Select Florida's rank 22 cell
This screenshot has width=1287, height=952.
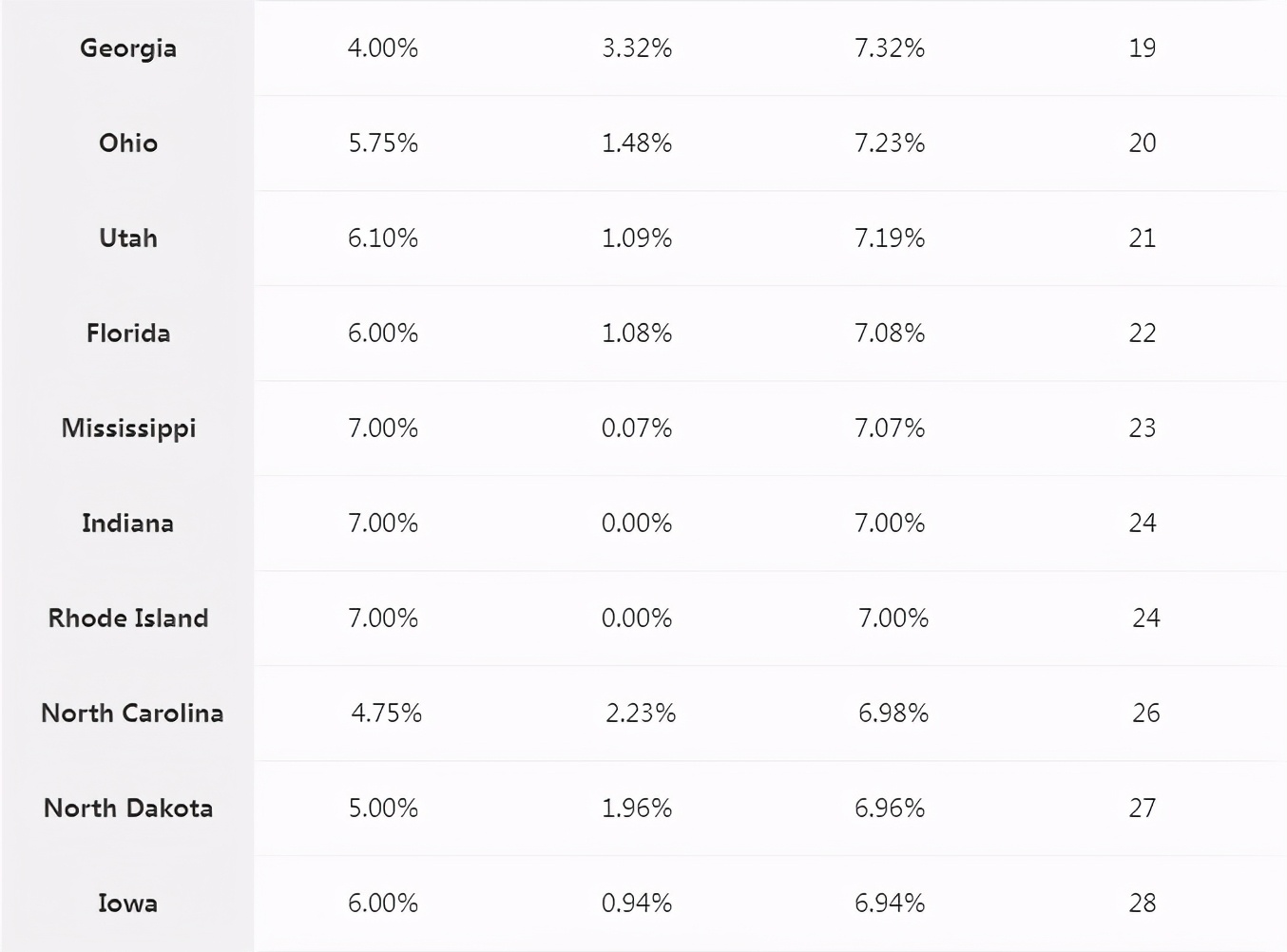pyautogui.click(x=1143, y=333)
